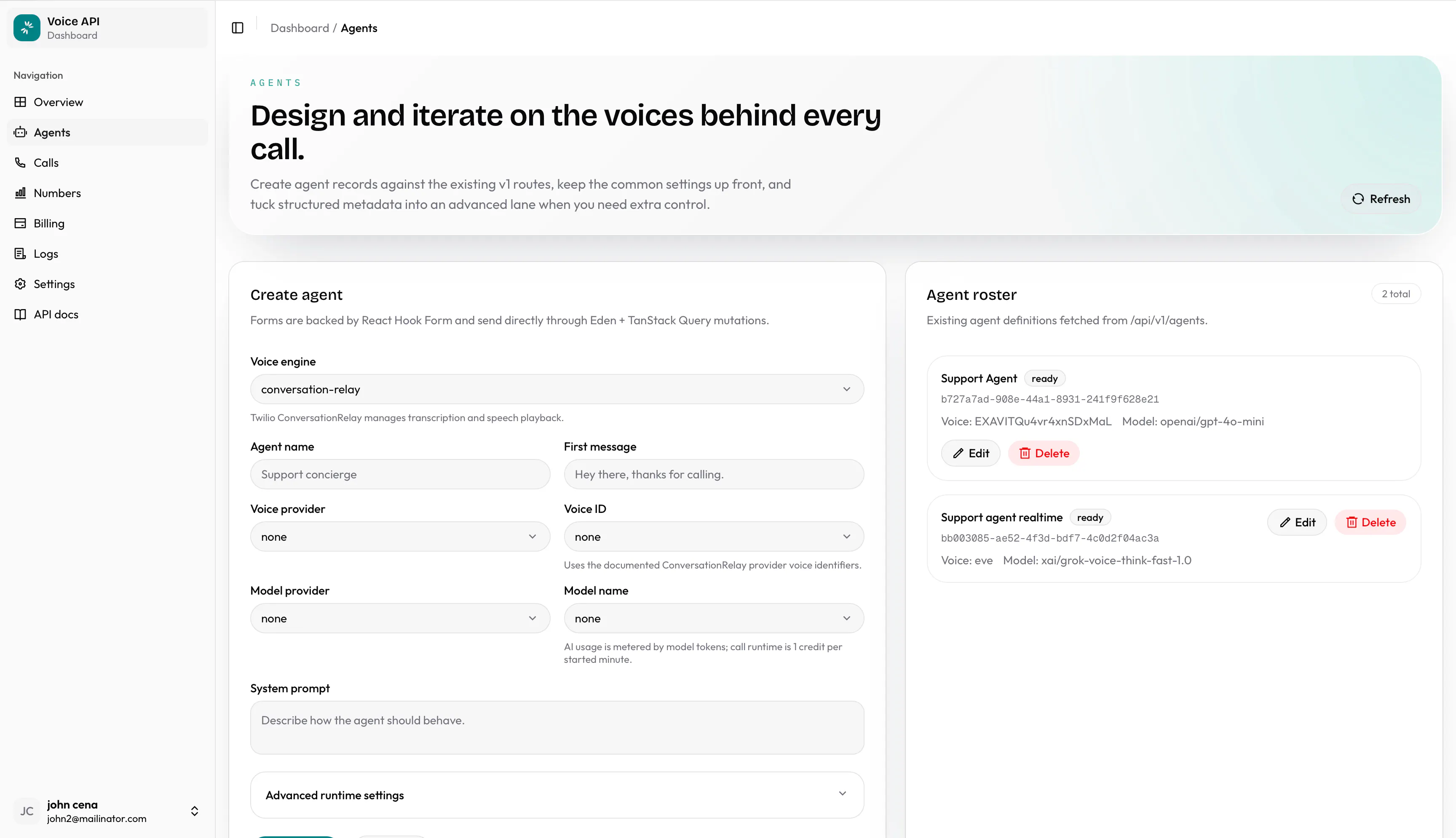This screenshot has height=838, width=1456.
Task: Click the Agents robot icon
Action: tap(20, 132)
